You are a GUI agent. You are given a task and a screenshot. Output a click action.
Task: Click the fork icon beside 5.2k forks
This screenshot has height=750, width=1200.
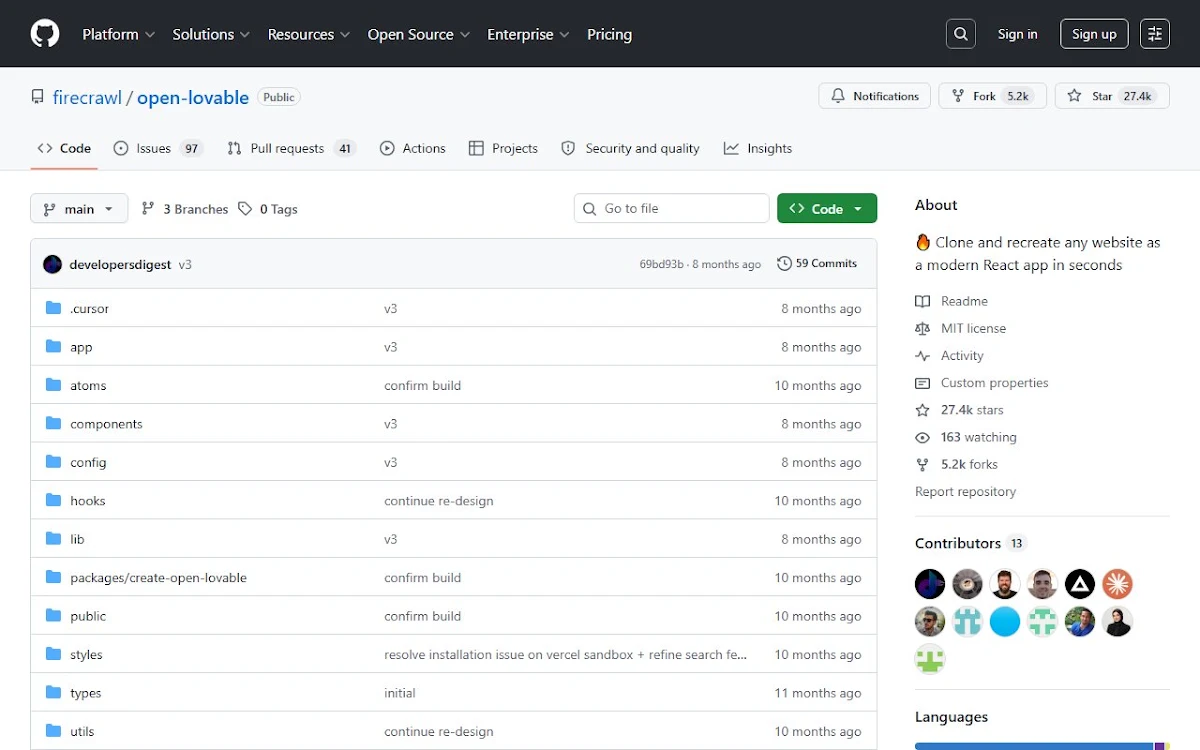922,464
